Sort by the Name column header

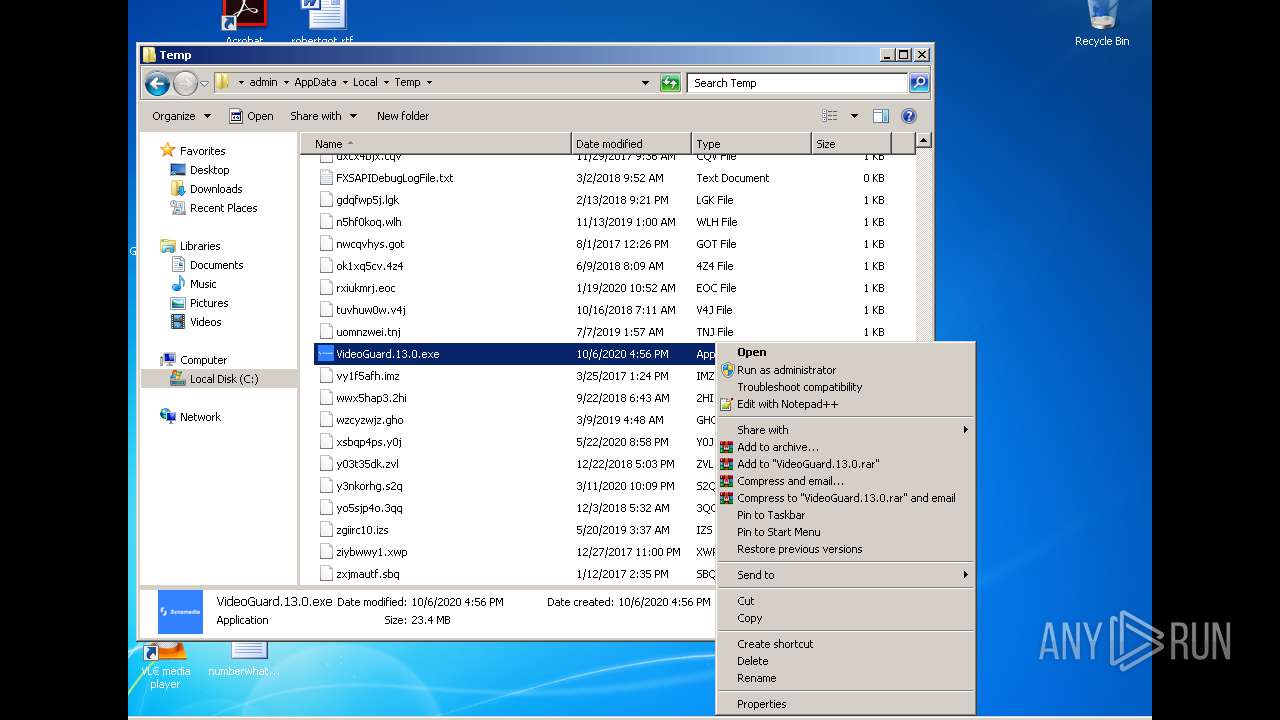[x=435, y=144]
